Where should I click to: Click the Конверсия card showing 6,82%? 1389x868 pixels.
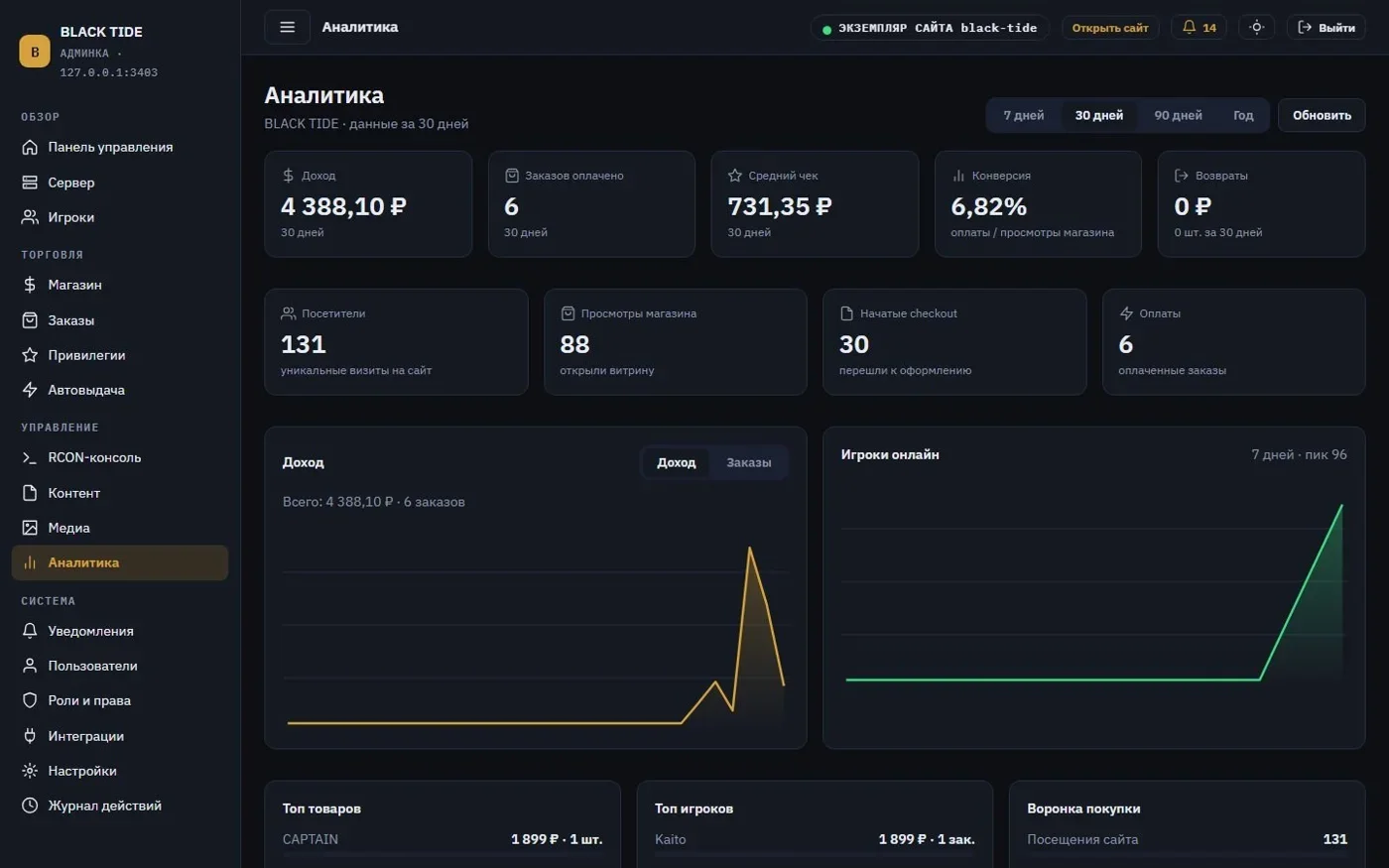click(1038, 204)
